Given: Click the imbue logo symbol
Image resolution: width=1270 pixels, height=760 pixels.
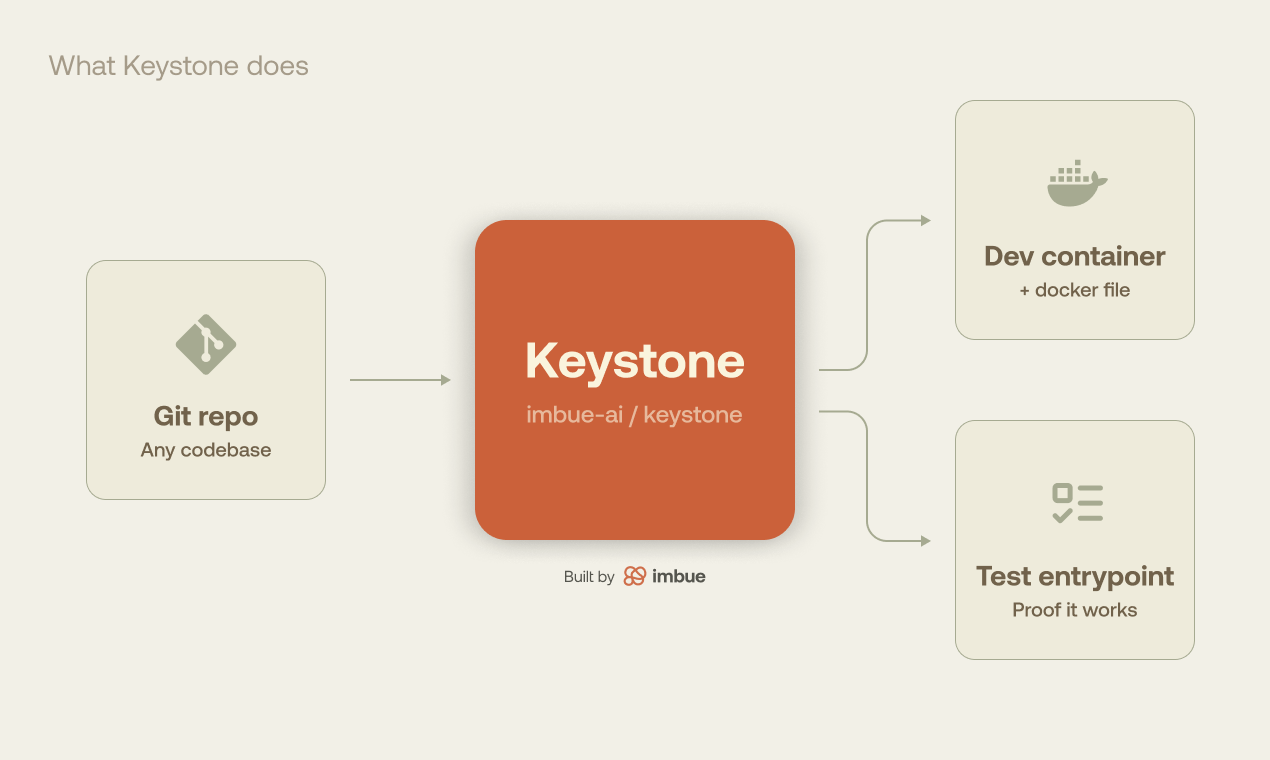Looking at the screenshot, I should click(634, 576).
